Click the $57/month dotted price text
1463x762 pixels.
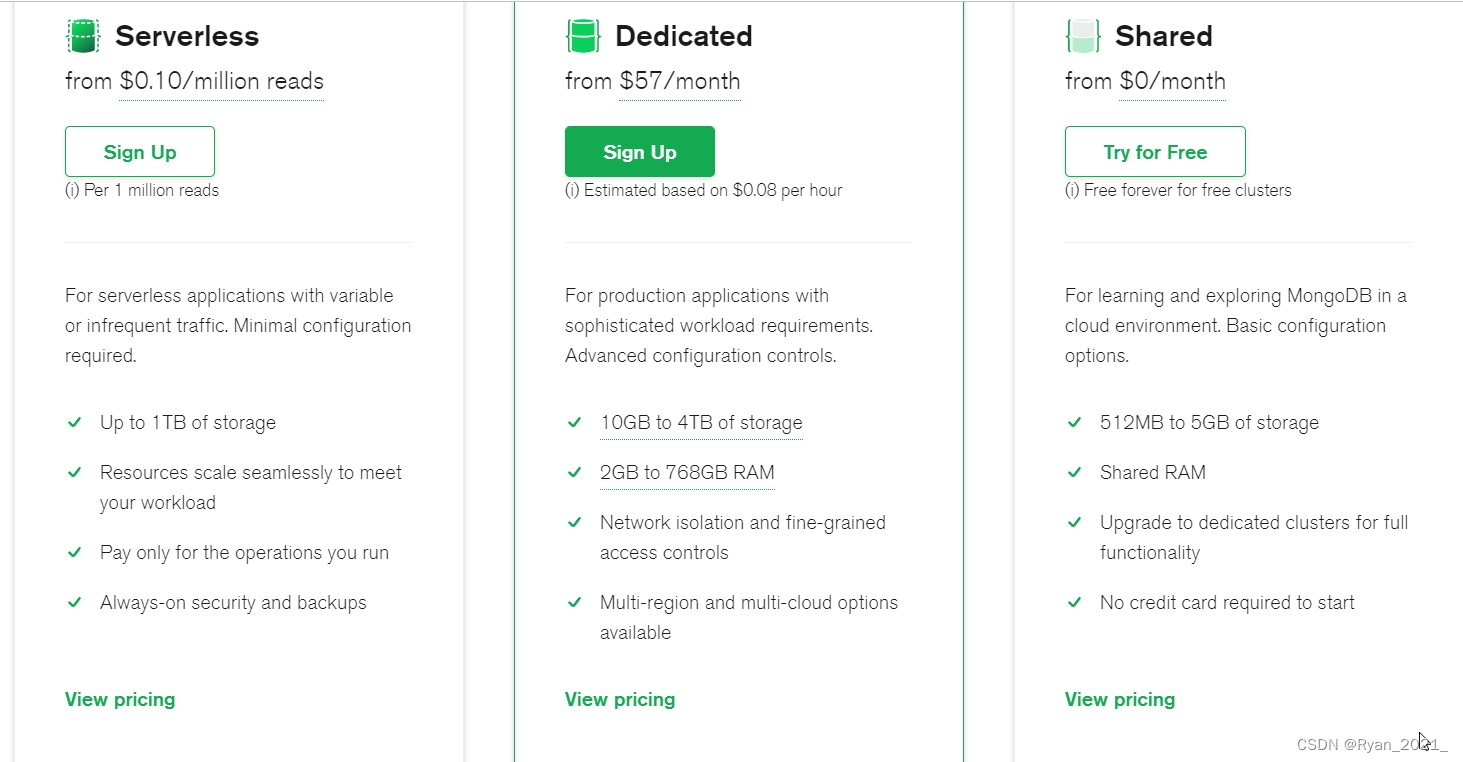coord(680,81)
